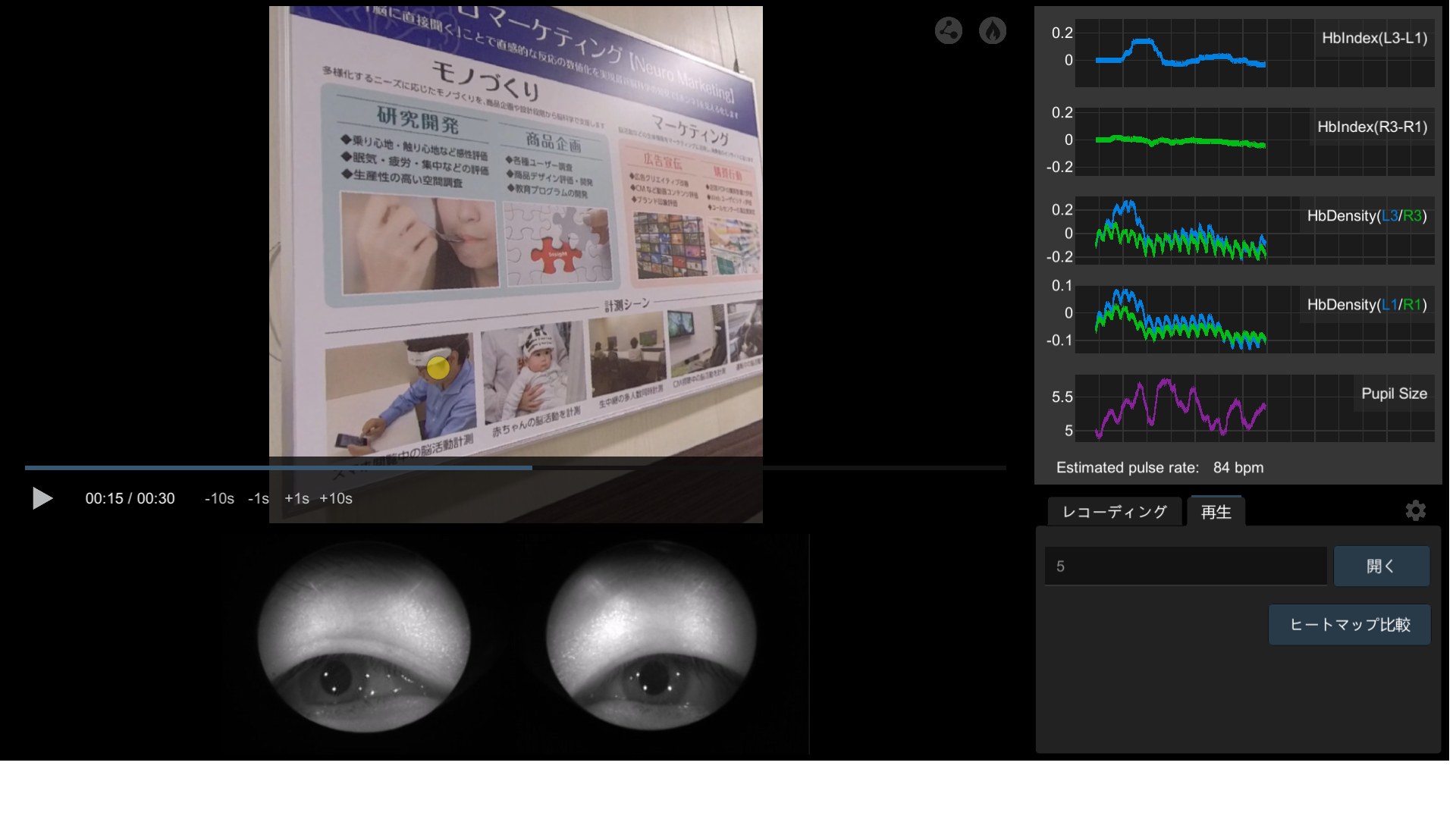
Task: Open ヒートマップ比較 comparison
Action: tap(1349, 624)
